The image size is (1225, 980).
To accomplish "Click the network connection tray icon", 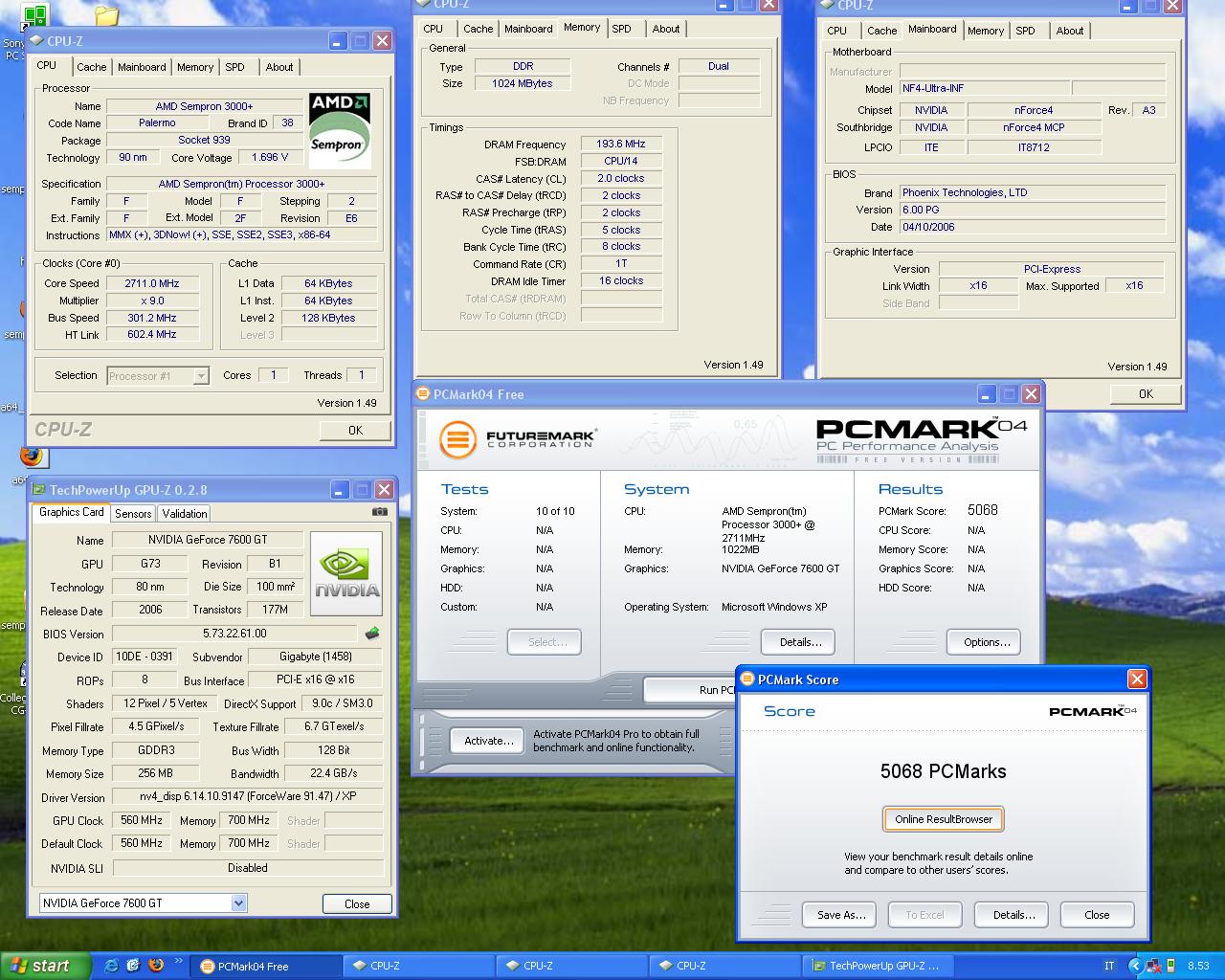I will [1153, 966].
